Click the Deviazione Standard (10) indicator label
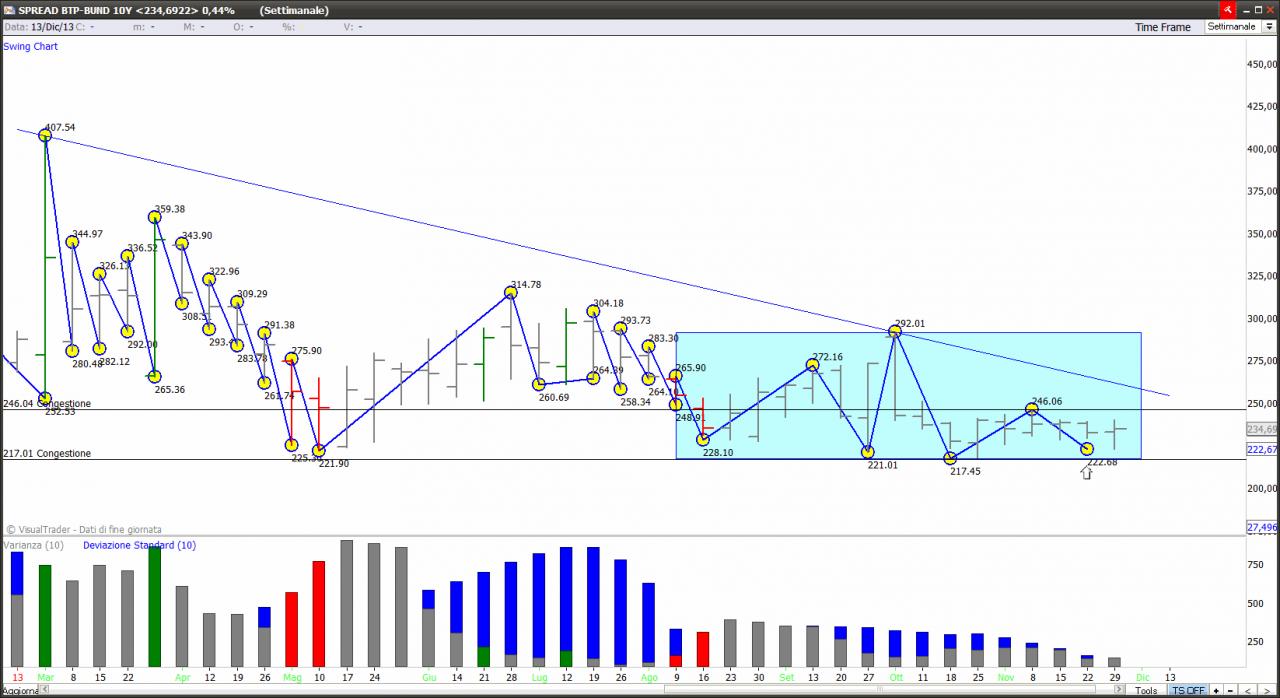This screenshot has width=1280, height=698. tap(140, 545)
